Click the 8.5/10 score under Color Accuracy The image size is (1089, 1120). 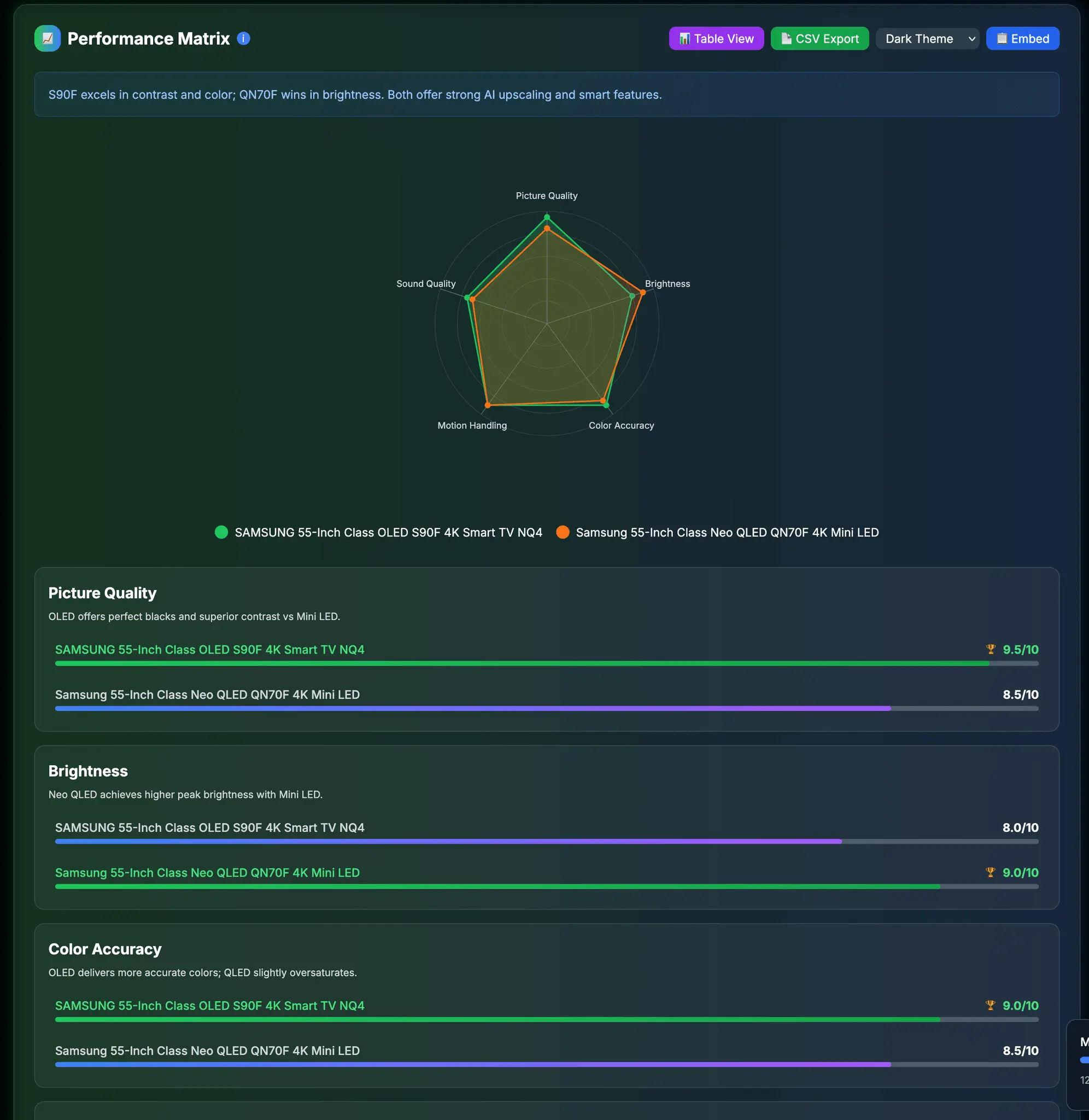[1020, 1051]
